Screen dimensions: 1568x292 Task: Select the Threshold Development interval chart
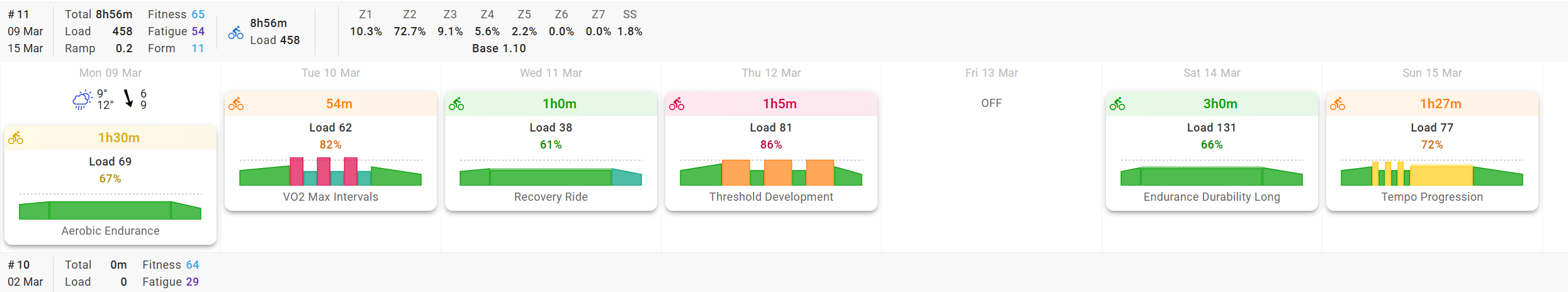[771, 173]
